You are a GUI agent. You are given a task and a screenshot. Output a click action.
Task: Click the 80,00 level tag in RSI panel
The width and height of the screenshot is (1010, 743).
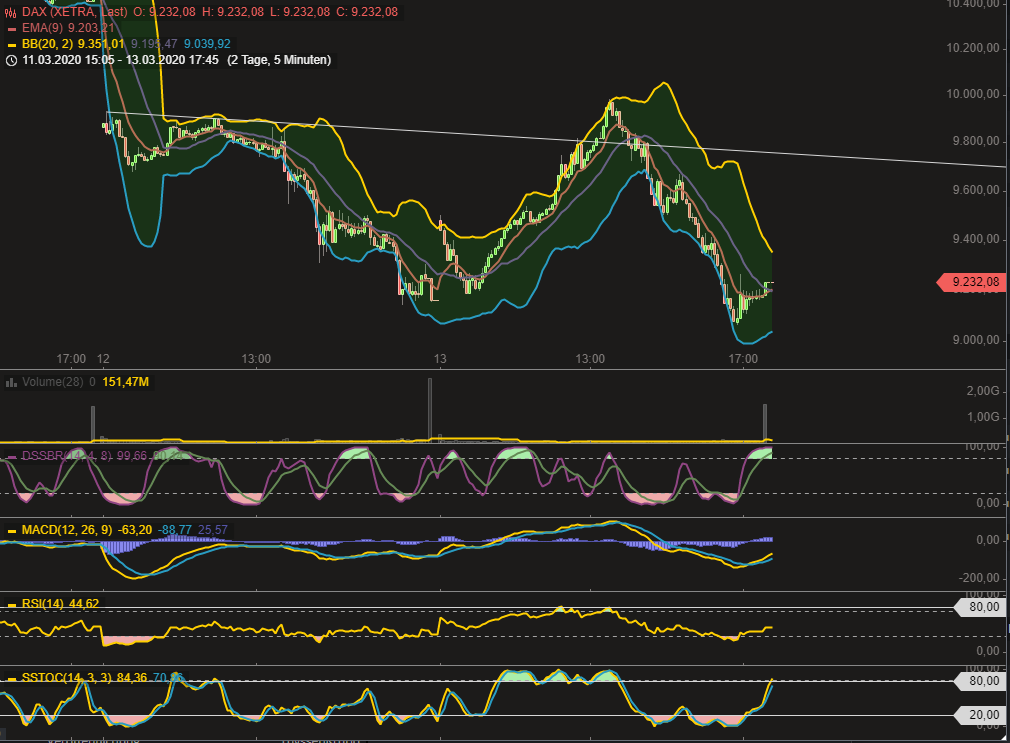[980, 607]
